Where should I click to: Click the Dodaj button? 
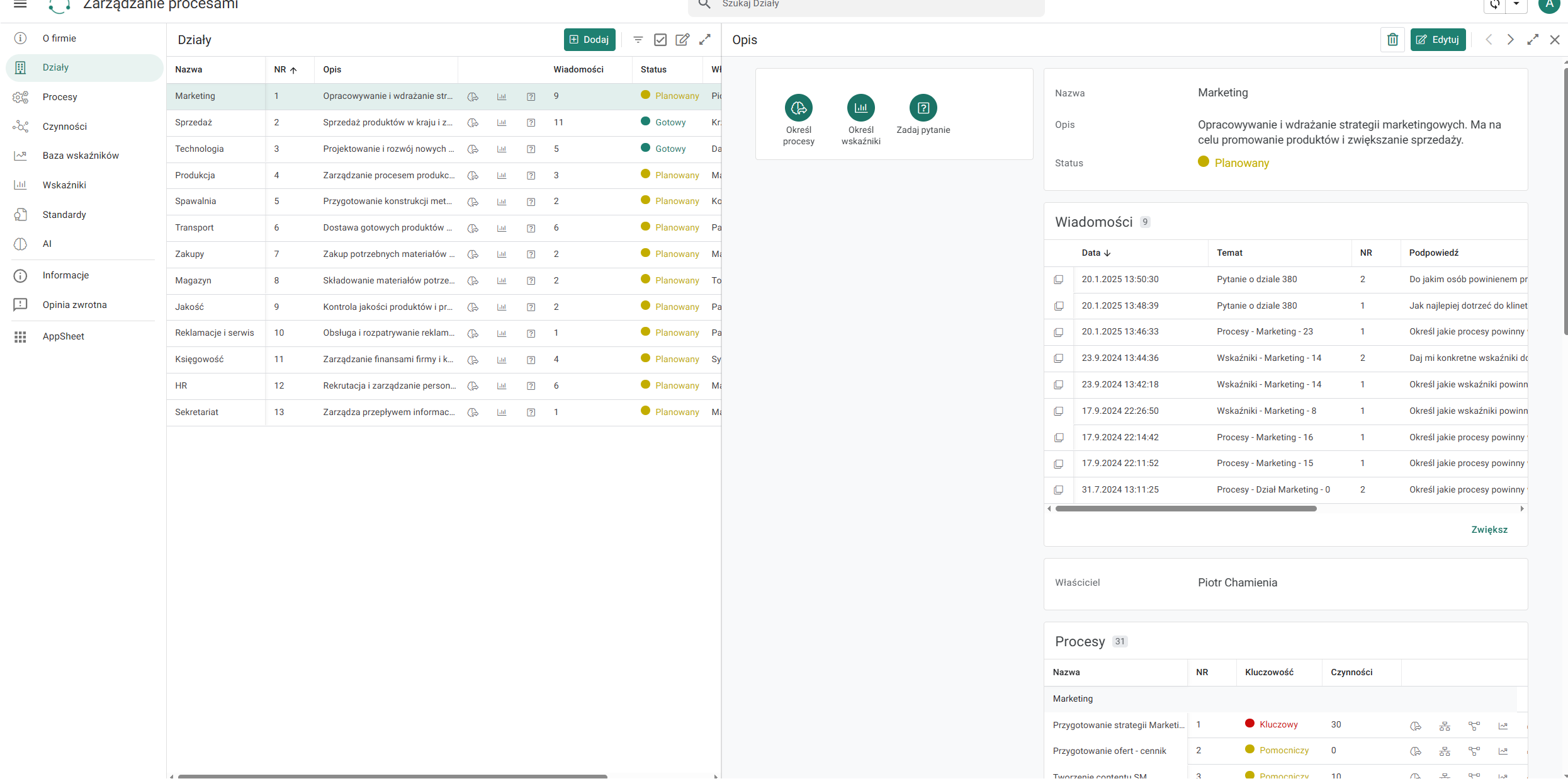click(589, 40)
